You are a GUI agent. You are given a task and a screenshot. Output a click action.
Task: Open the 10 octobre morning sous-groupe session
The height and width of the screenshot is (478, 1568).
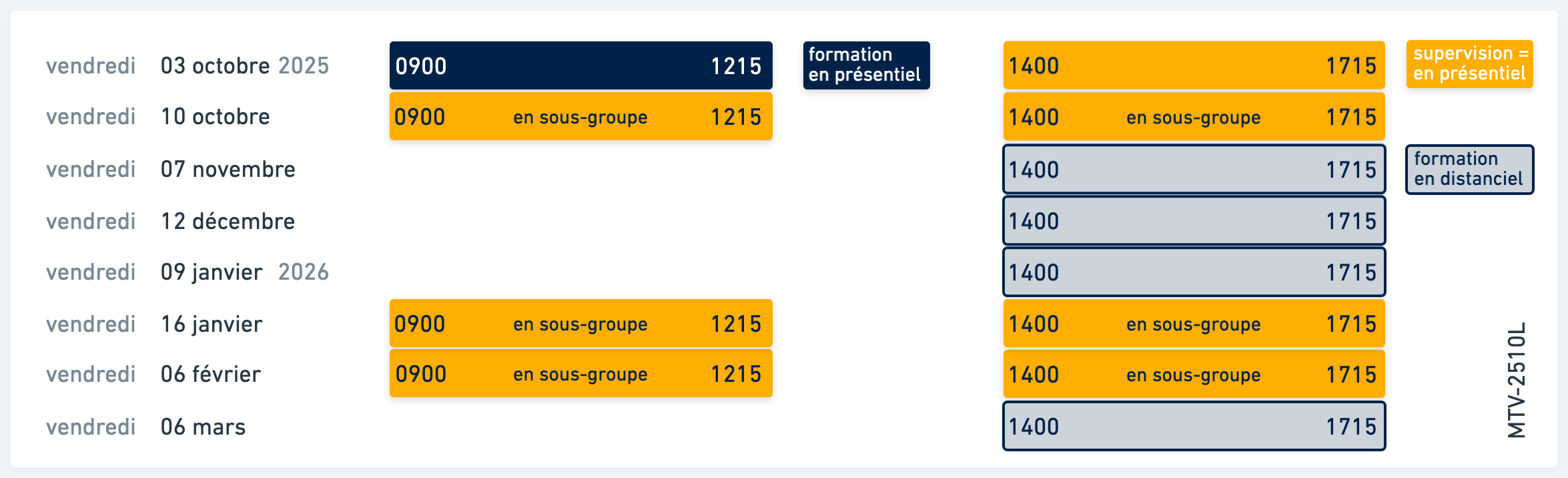click(x=580, y=116)
